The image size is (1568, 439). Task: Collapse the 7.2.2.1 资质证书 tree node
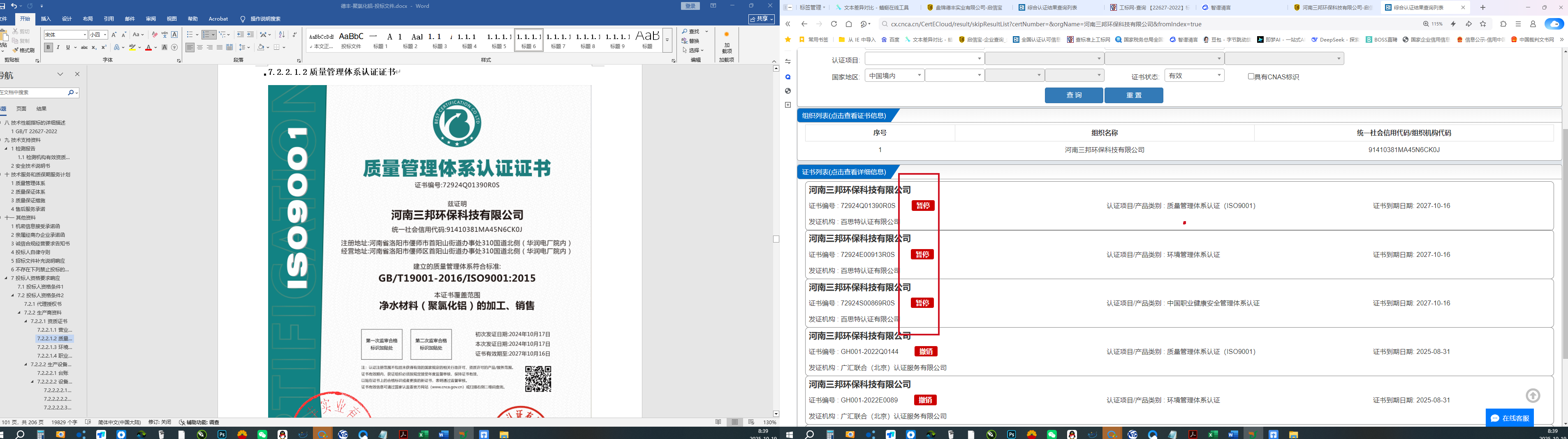click(x=26, y=321)
